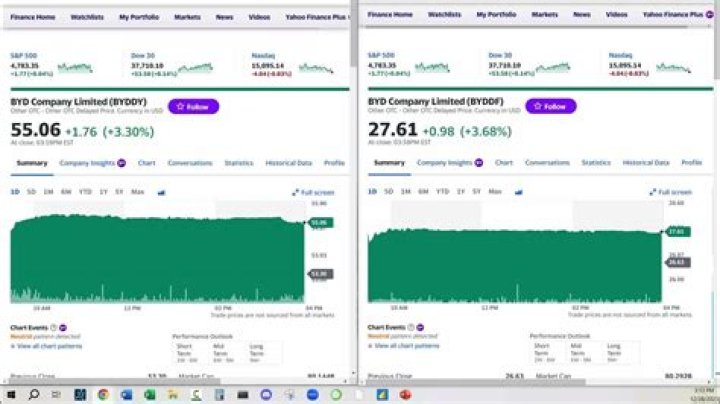Open Zoom blue circle taskbar icon
This screenshot has width=720, height=404.
pos(313,394)
